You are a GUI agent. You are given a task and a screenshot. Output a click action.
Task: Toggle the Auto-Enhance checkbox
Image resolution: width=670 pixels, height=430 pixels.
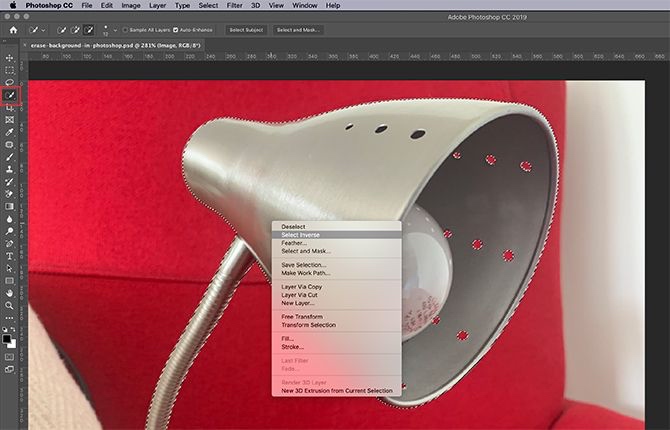tap(177, 31)
